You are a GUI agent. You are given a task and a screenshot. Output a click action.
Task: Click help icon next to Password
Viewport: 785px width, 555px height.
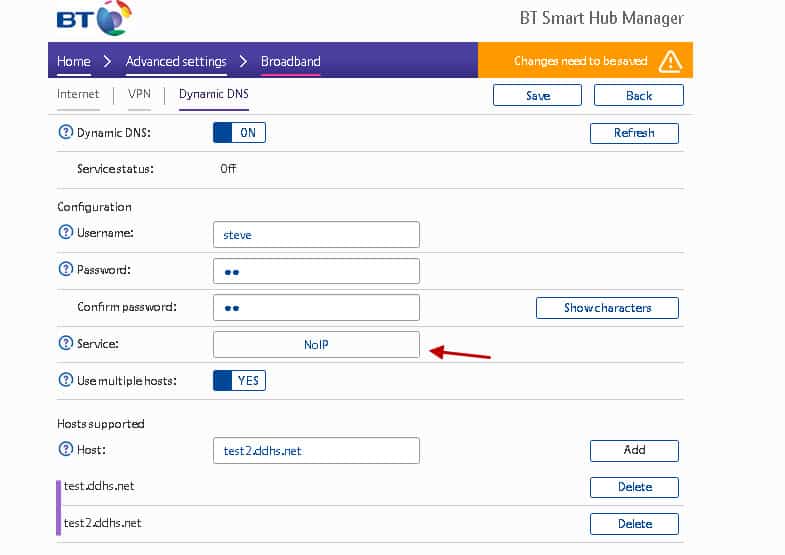[66, 269]
